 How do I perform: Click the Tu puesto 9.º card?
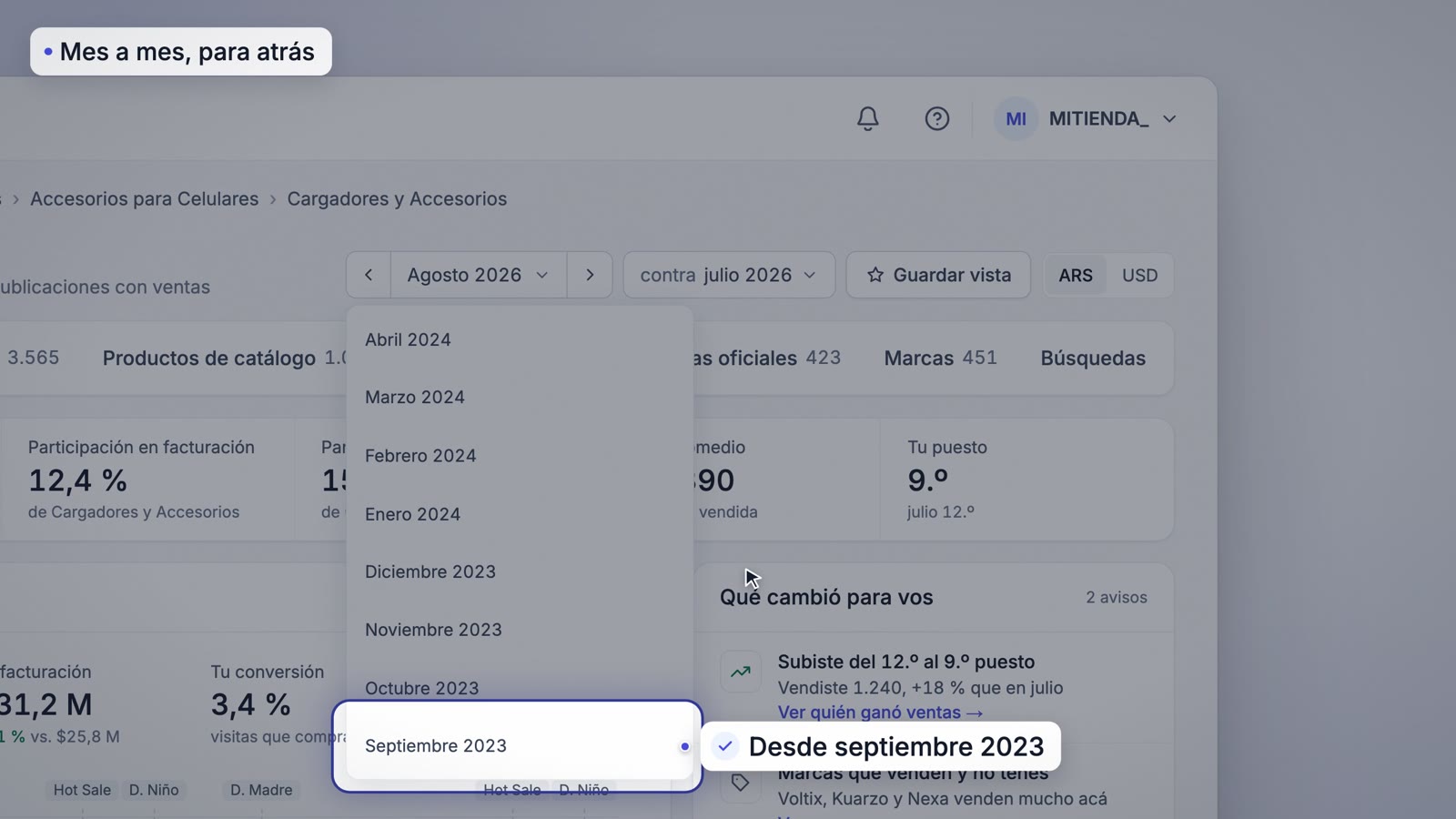1026,480
